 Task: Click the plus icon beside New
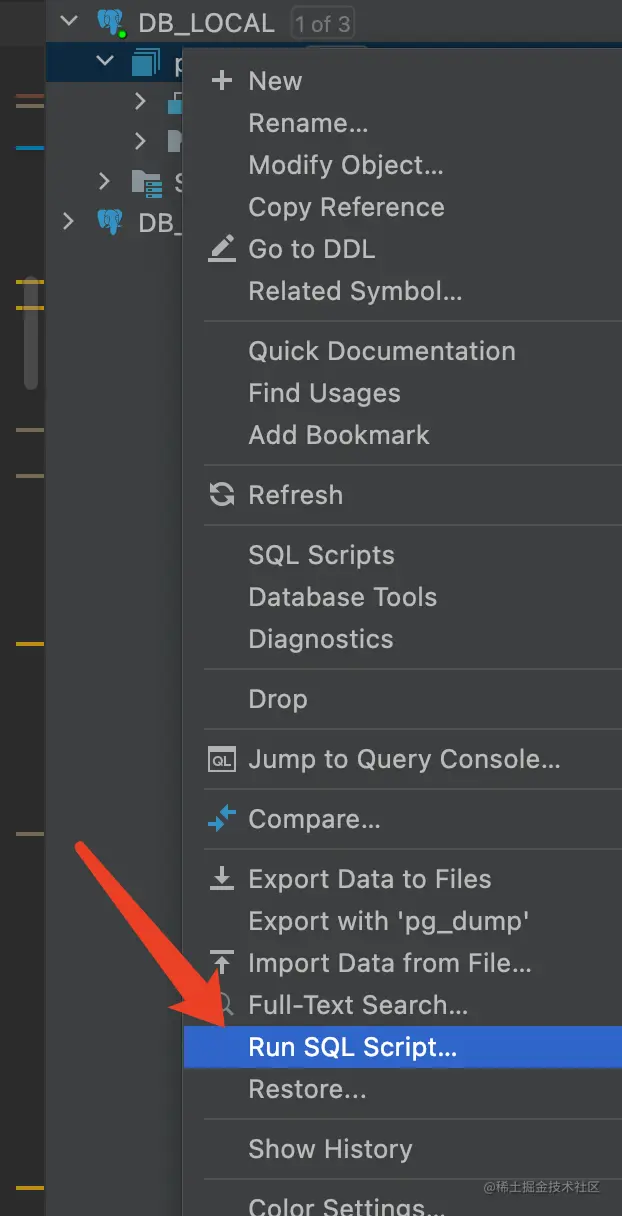tap(221, 81)
